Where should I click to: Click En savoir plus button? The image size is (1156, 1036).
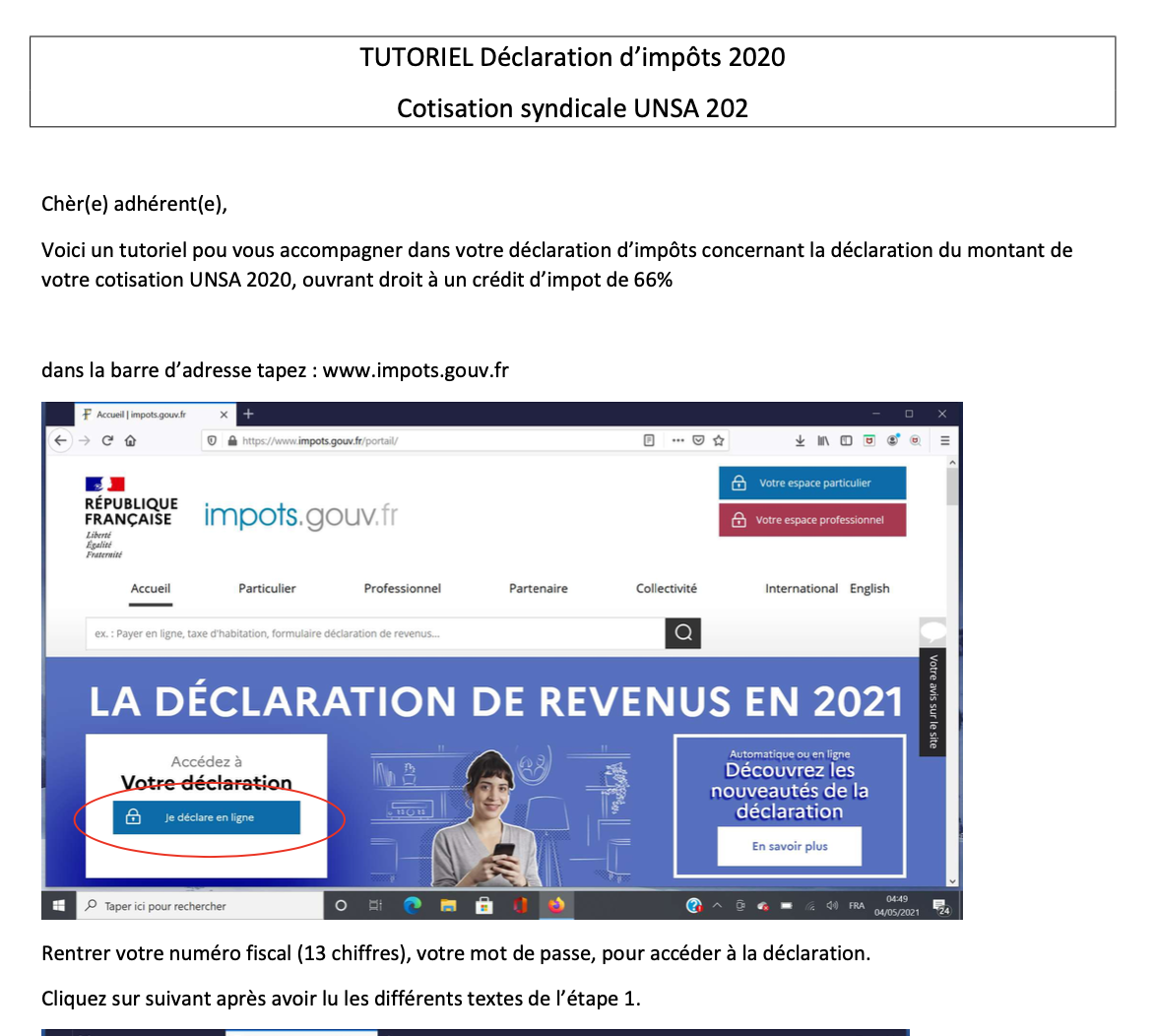click(790, 846)
